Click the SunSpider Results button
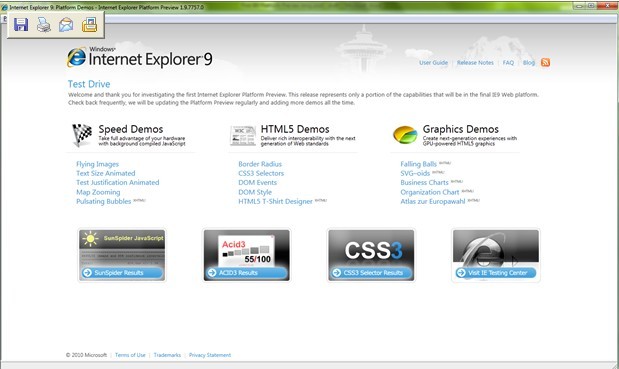This screenshot has width=619, height=369. click(122, 273)
